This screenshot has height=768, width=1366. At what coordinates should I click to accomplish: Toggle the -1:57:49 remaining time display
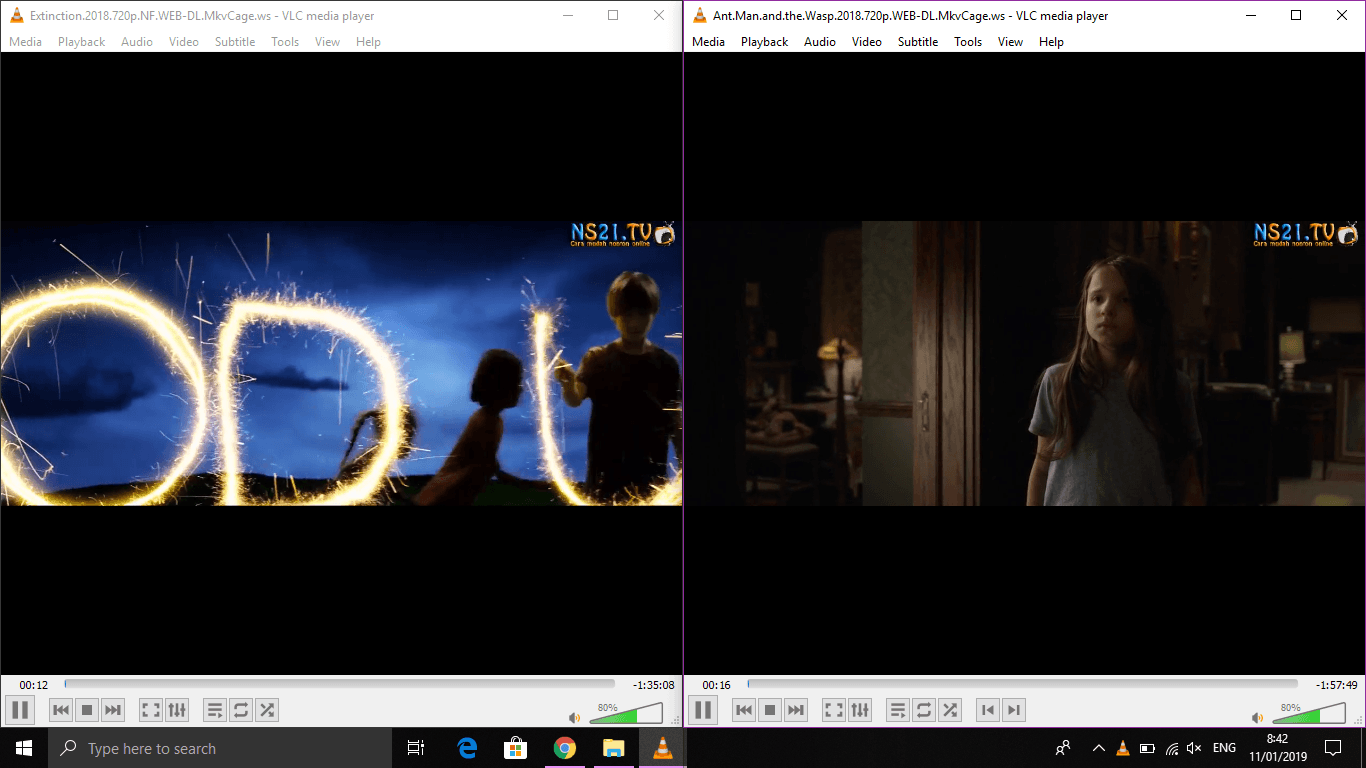coord(1336,685)
